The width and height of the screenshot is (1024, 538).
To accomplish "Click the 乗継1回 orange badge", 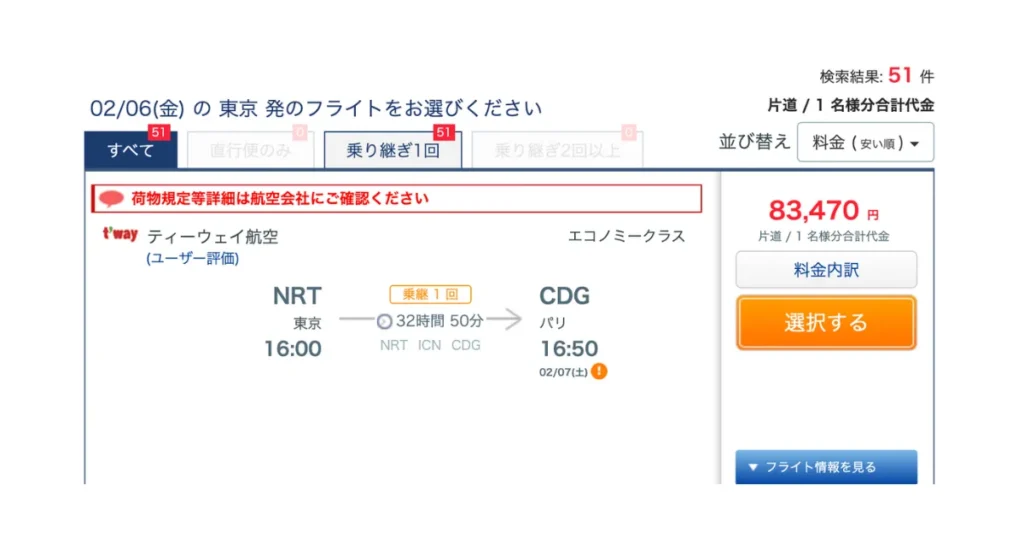I will (430, 295).
